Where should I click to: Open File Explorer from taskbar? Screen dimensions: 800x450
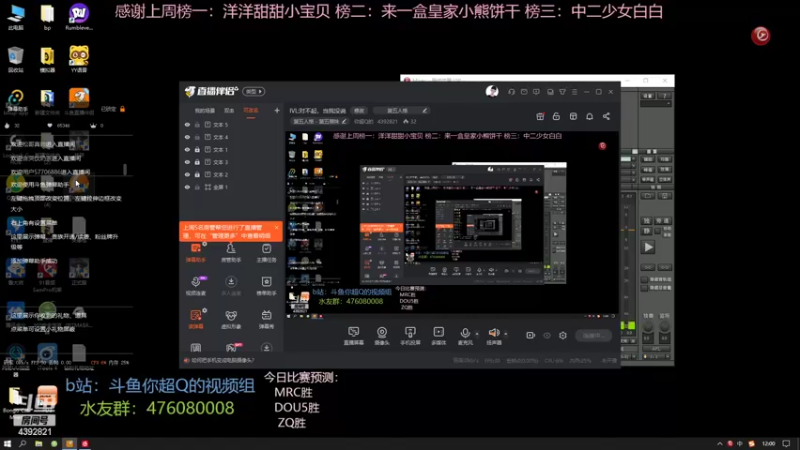pos(39,444)
